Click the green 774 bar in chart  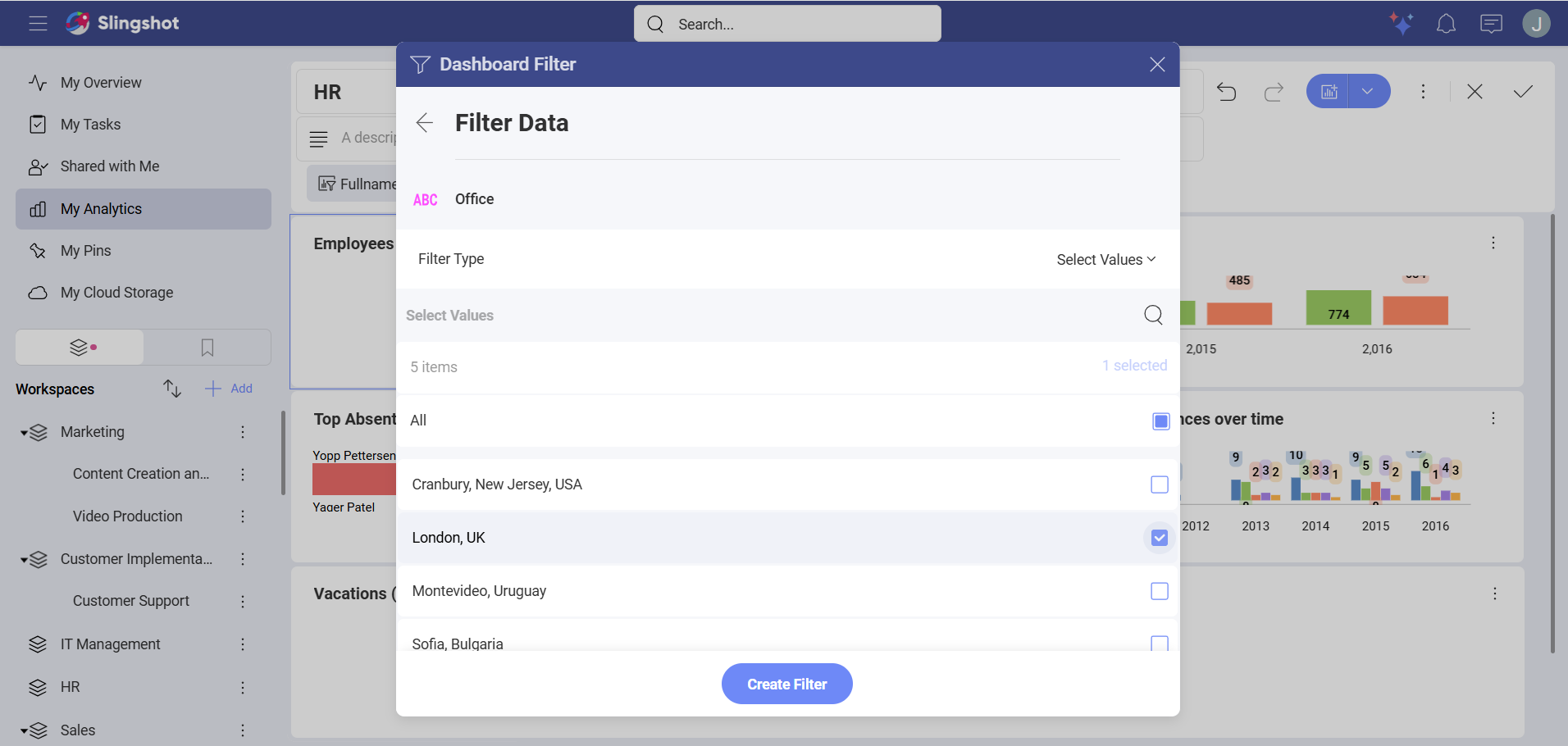pyautogui.click(x=1338, y=308)
